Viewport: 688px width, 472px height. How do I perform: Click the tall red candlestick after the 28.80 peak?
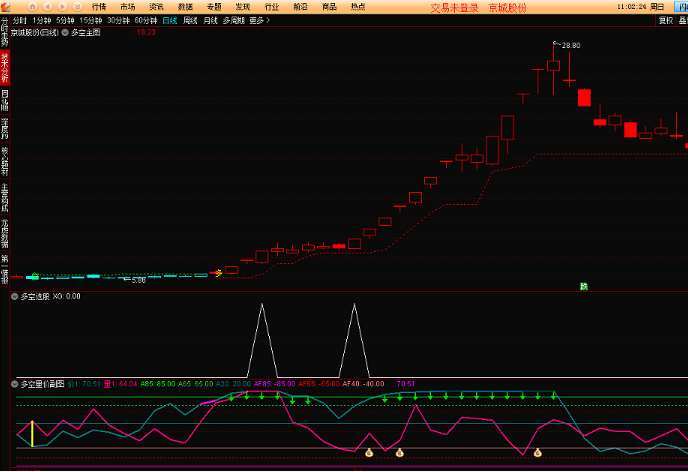[x=585, y=97]
